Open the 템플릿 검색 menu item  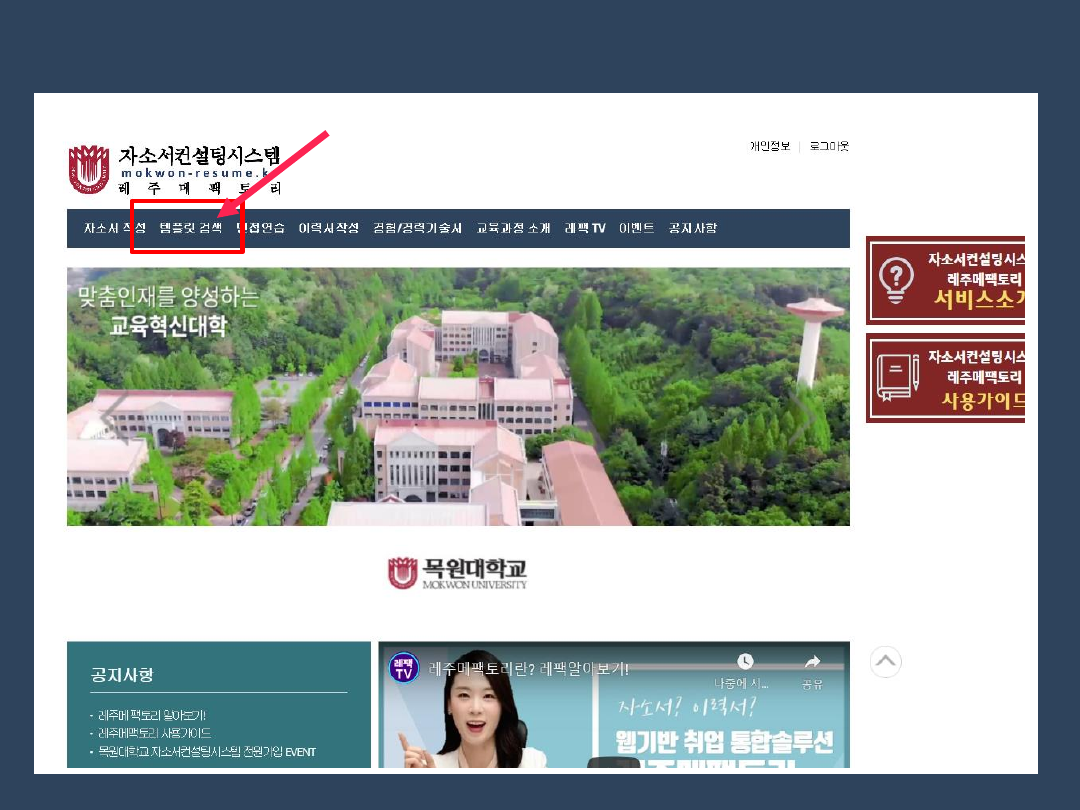point(191,228)
